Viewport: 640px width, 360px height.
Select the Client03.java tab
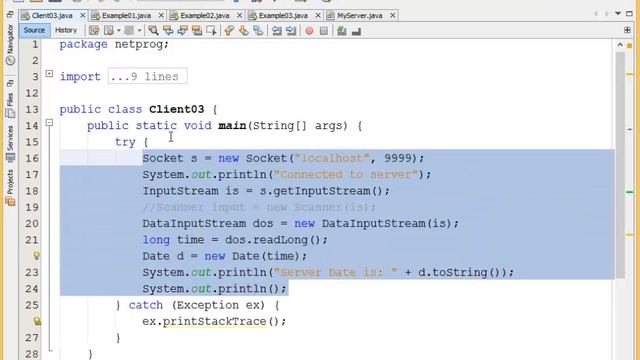(52, 16)
